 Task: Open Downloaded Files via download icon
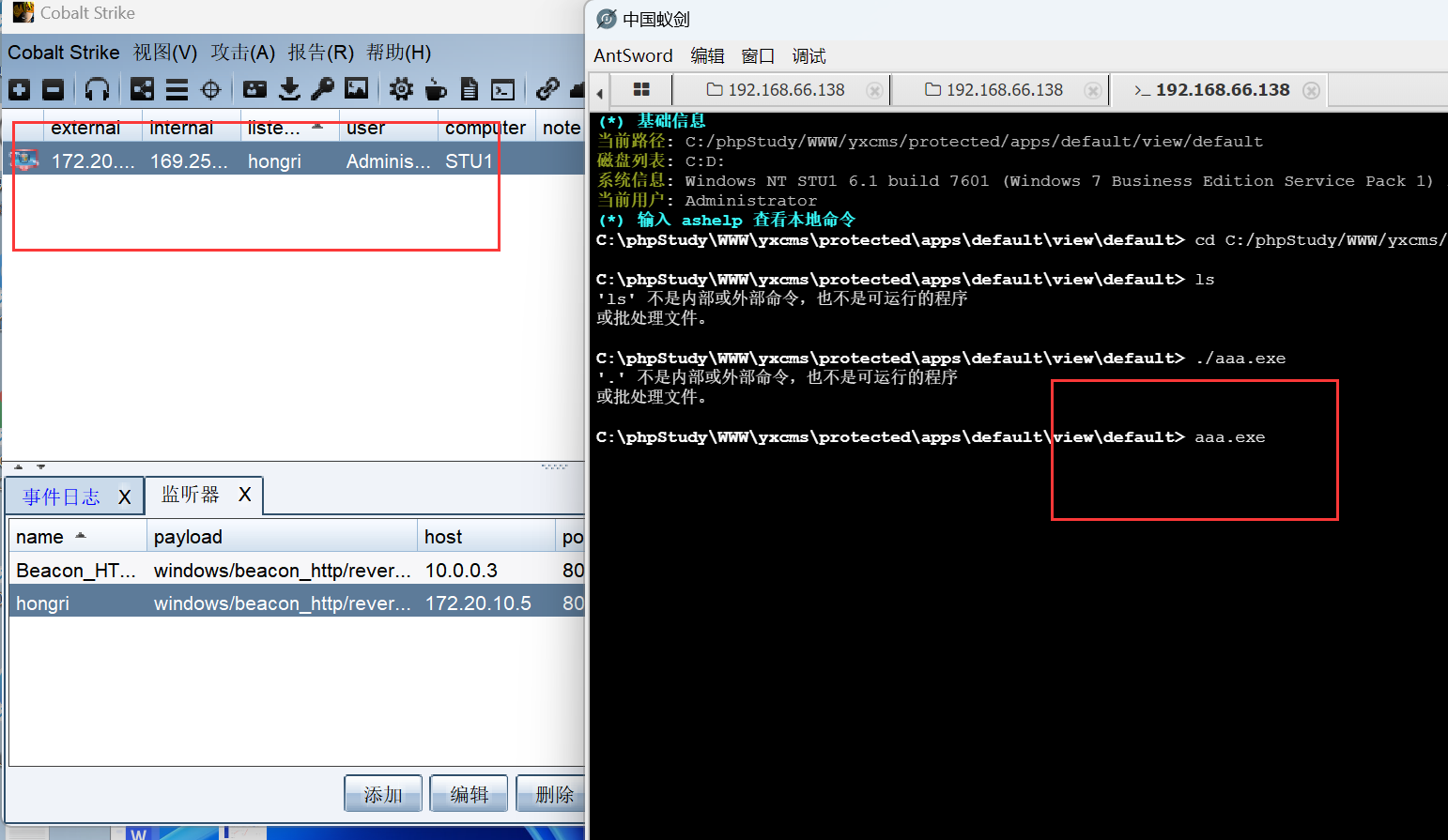[x=289, y=90]
